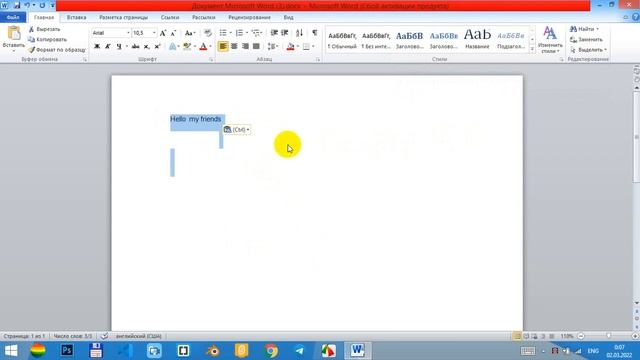Expand the Select (Выделить) dropdown

coord(588,50)
